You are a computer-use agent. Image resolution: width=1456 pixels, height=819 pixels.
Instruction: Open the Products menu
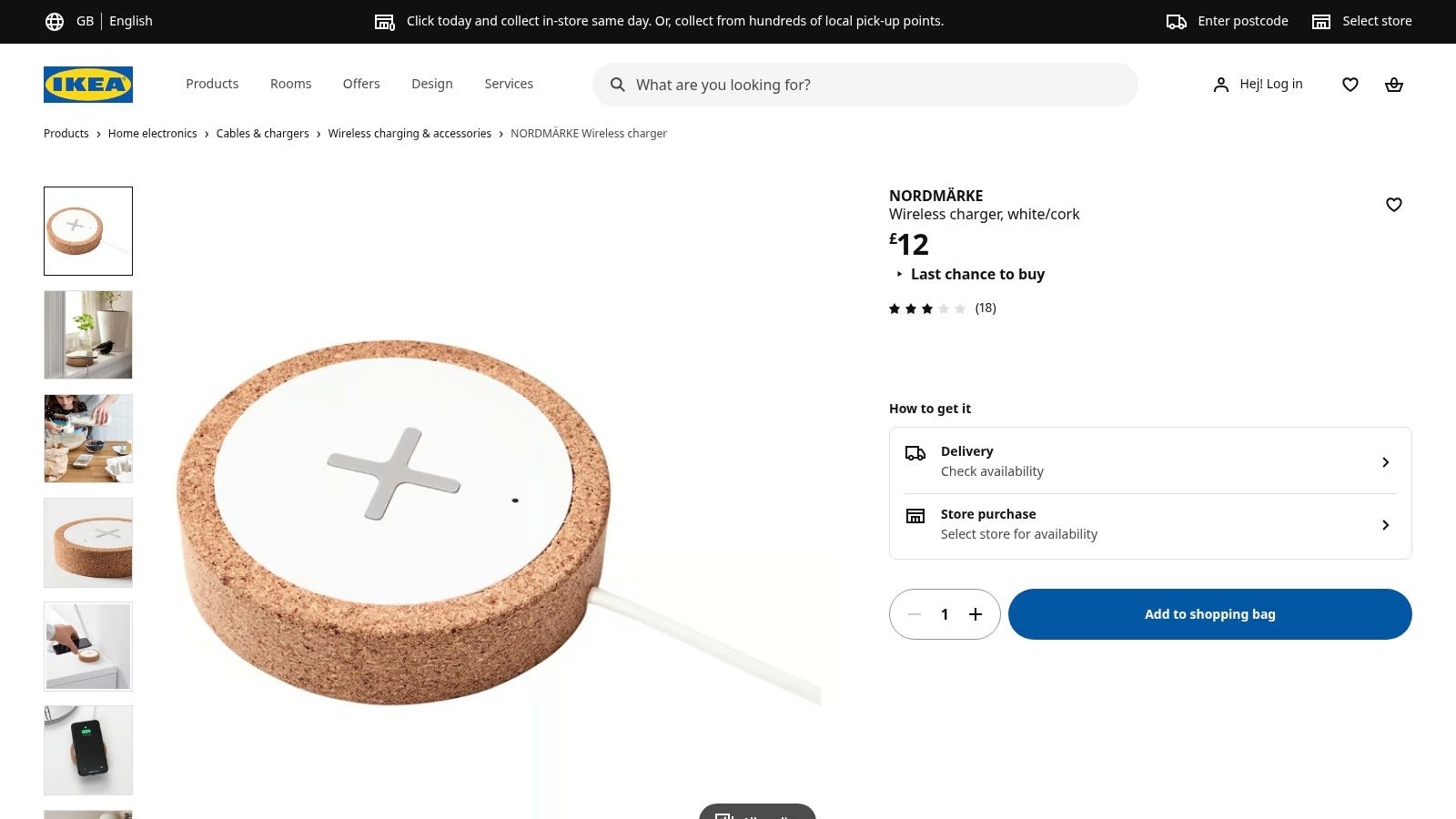(212, 84)
